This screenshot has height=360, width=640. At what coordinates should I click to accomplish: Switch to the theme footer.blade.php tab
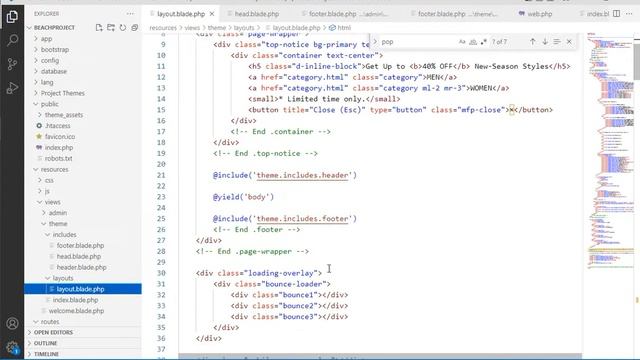(457, 14)
